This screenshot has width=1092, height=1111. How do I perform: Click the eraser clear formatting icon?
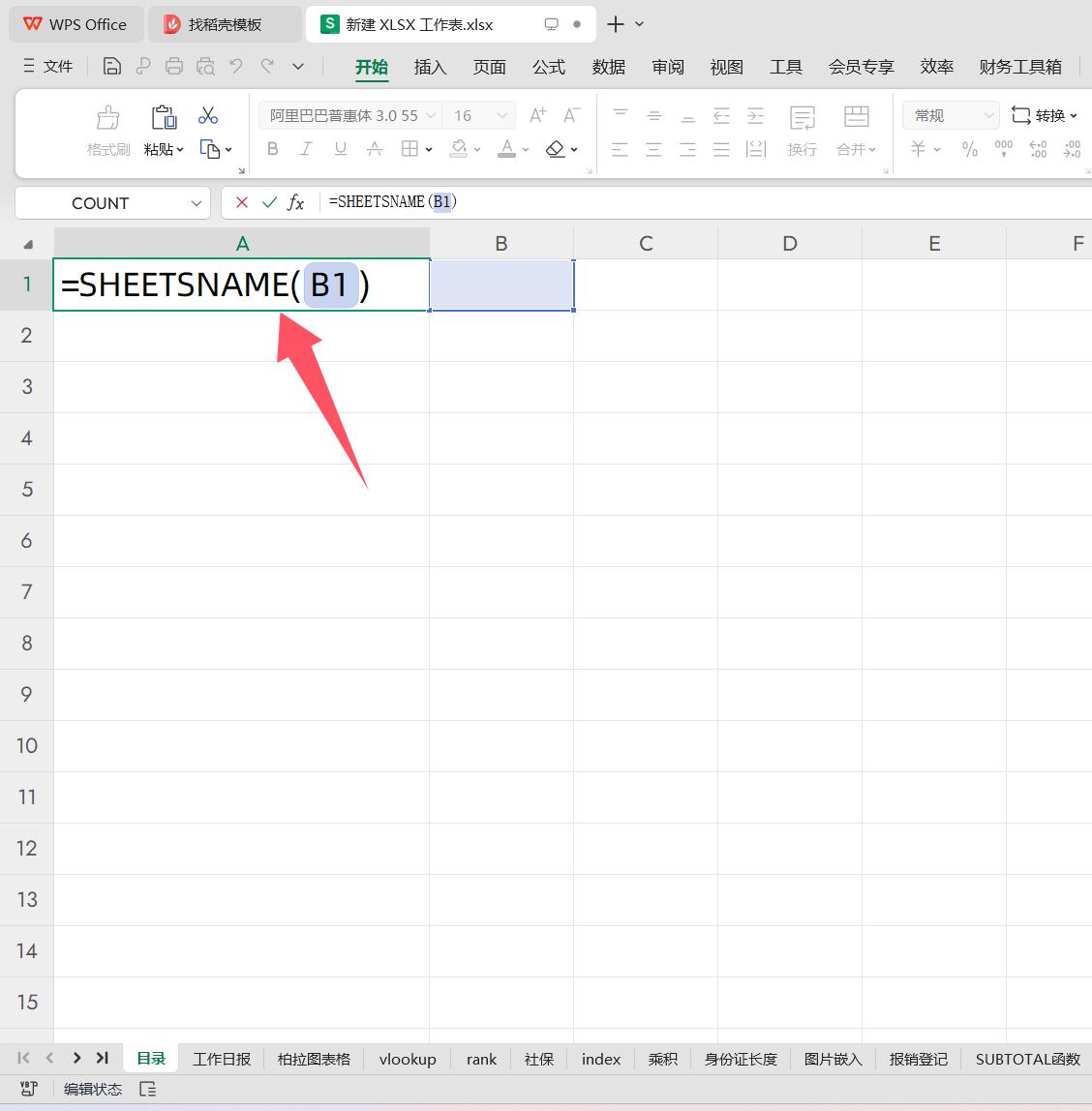pyautogui.click(x=555, y=149)
